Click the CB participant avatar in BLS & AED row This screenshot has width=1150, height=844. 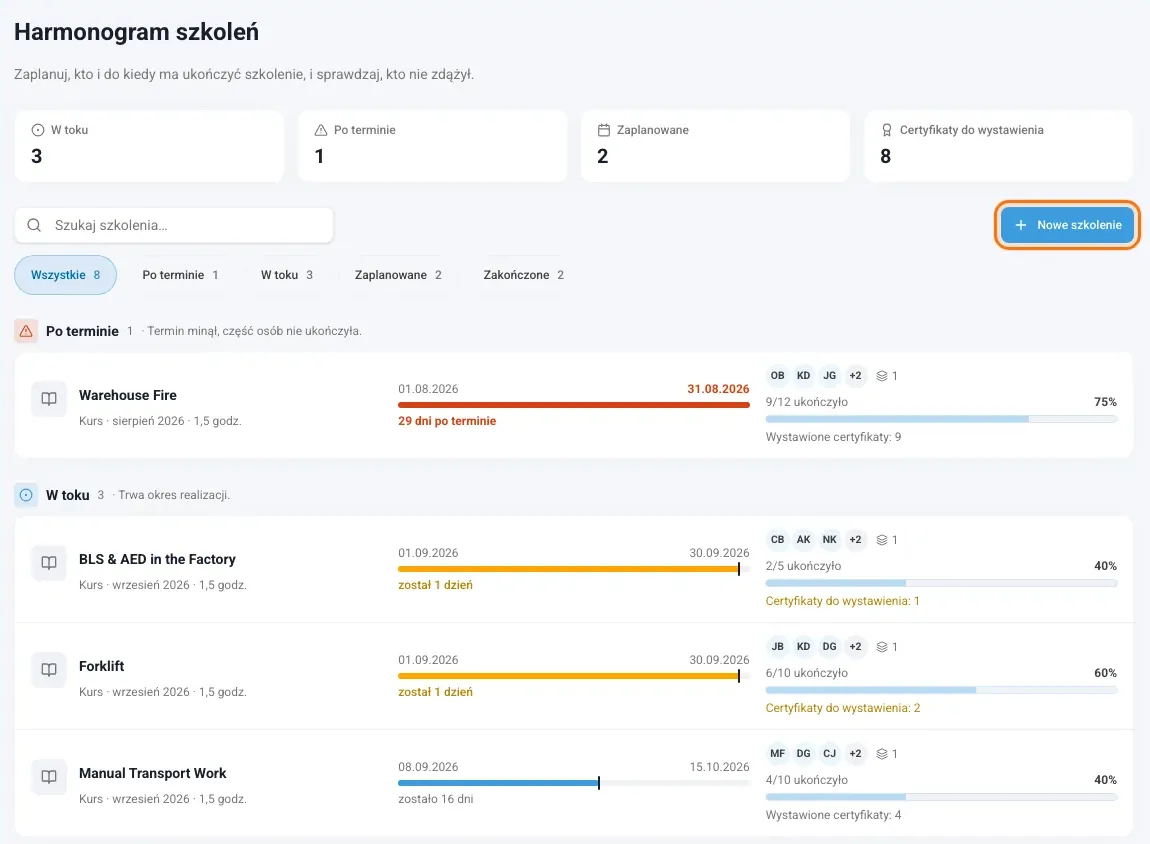click(777, 540)
